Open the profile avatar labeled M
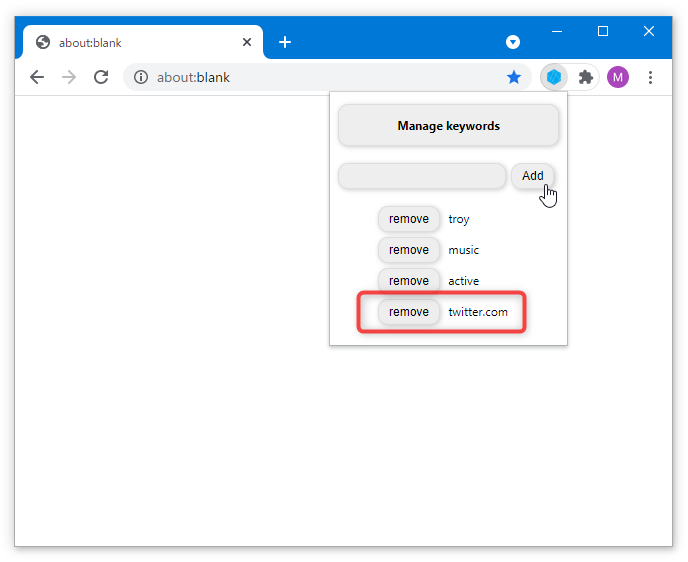688x562 pixels. coord(618,77)
